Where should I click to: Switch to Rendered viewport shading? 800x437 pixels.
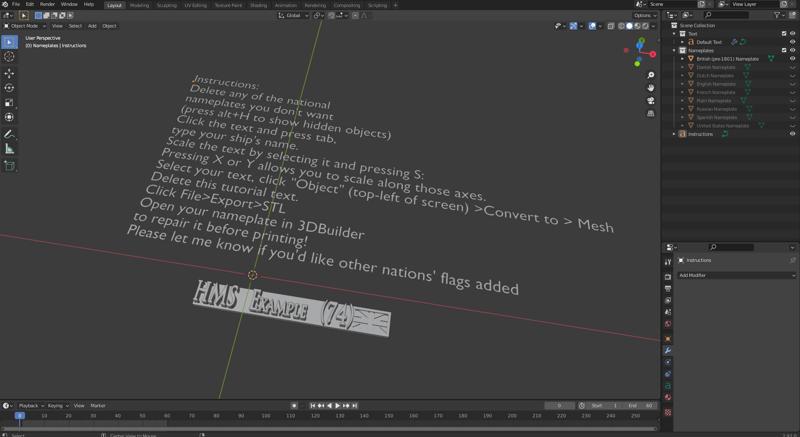(x=645, y=26)
